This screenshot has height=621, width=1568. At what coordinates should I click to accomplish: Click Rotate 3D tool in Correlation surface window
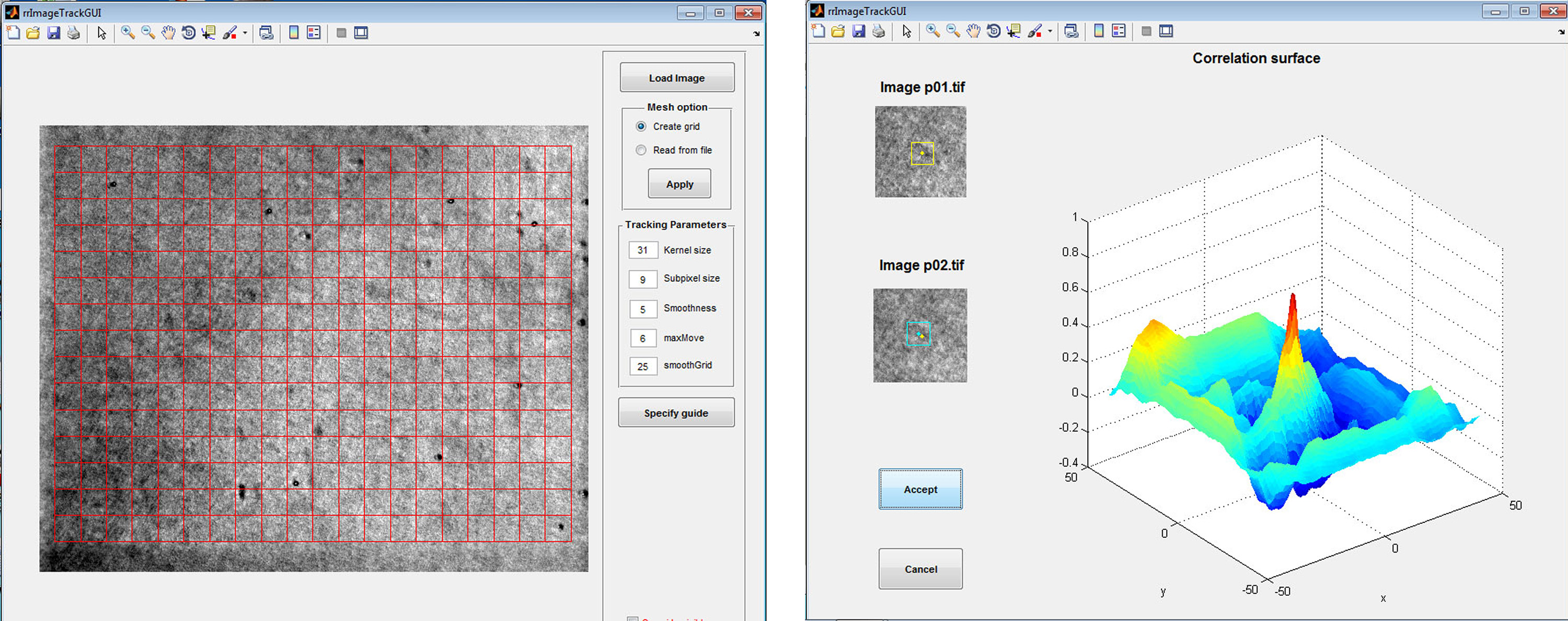(x=994, y=31)
